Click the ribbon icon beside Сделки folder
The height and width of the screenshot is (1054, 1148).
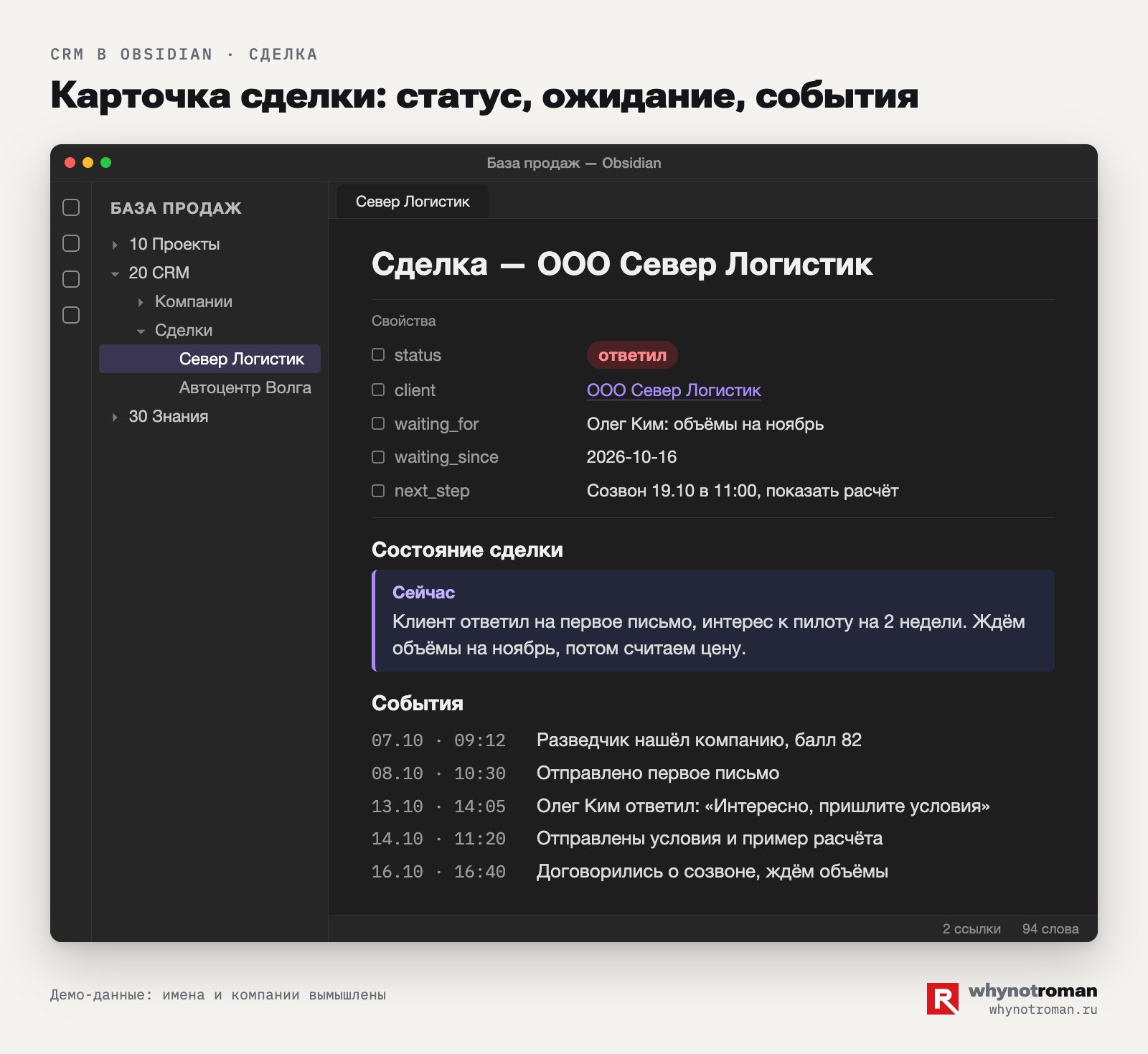[71, 315]
